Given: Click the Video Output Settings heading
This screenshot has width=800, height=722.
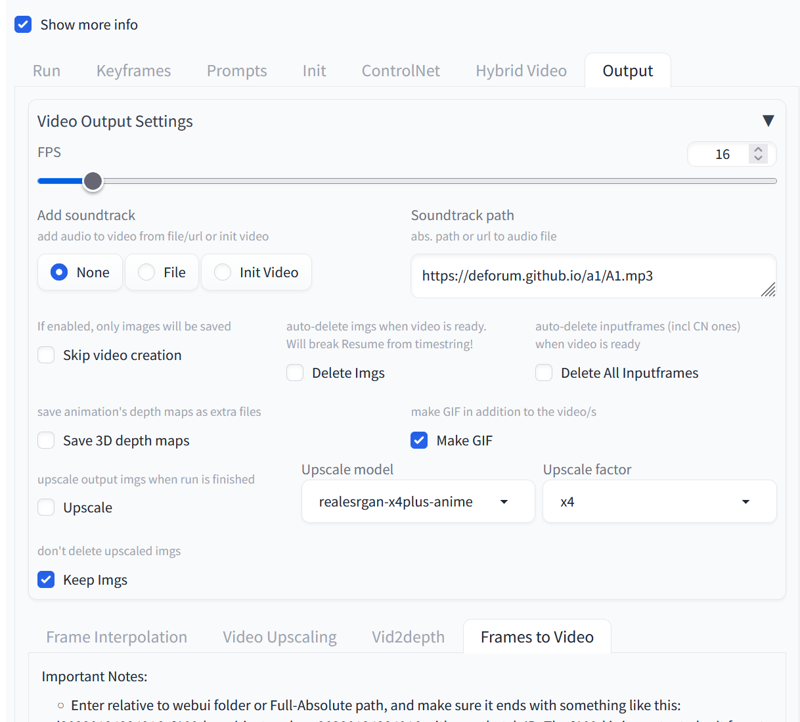Looking at the screenshot, I should 115,121.
